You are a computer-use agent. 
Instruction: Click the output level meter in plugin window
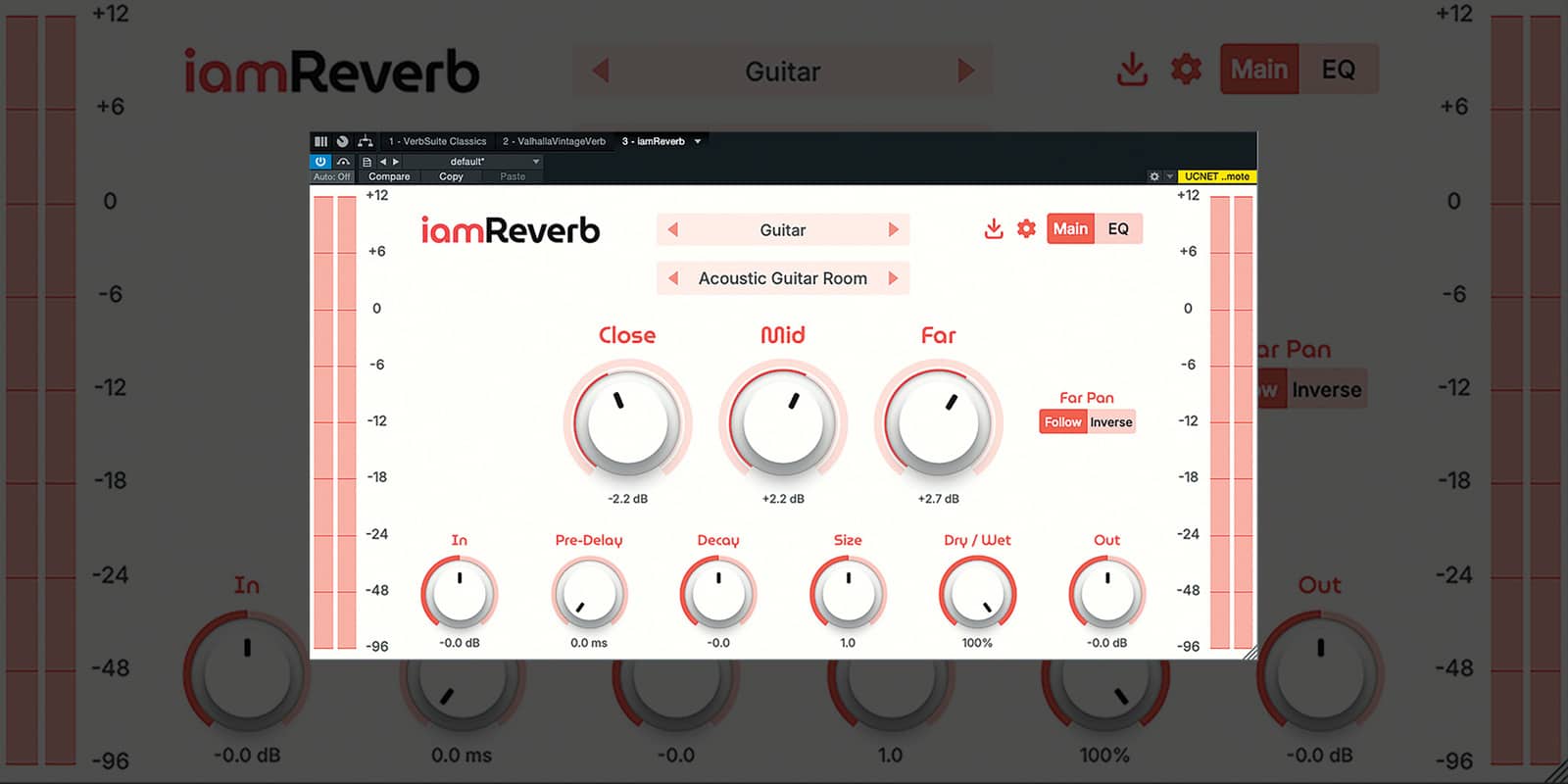pos(1232,422)
